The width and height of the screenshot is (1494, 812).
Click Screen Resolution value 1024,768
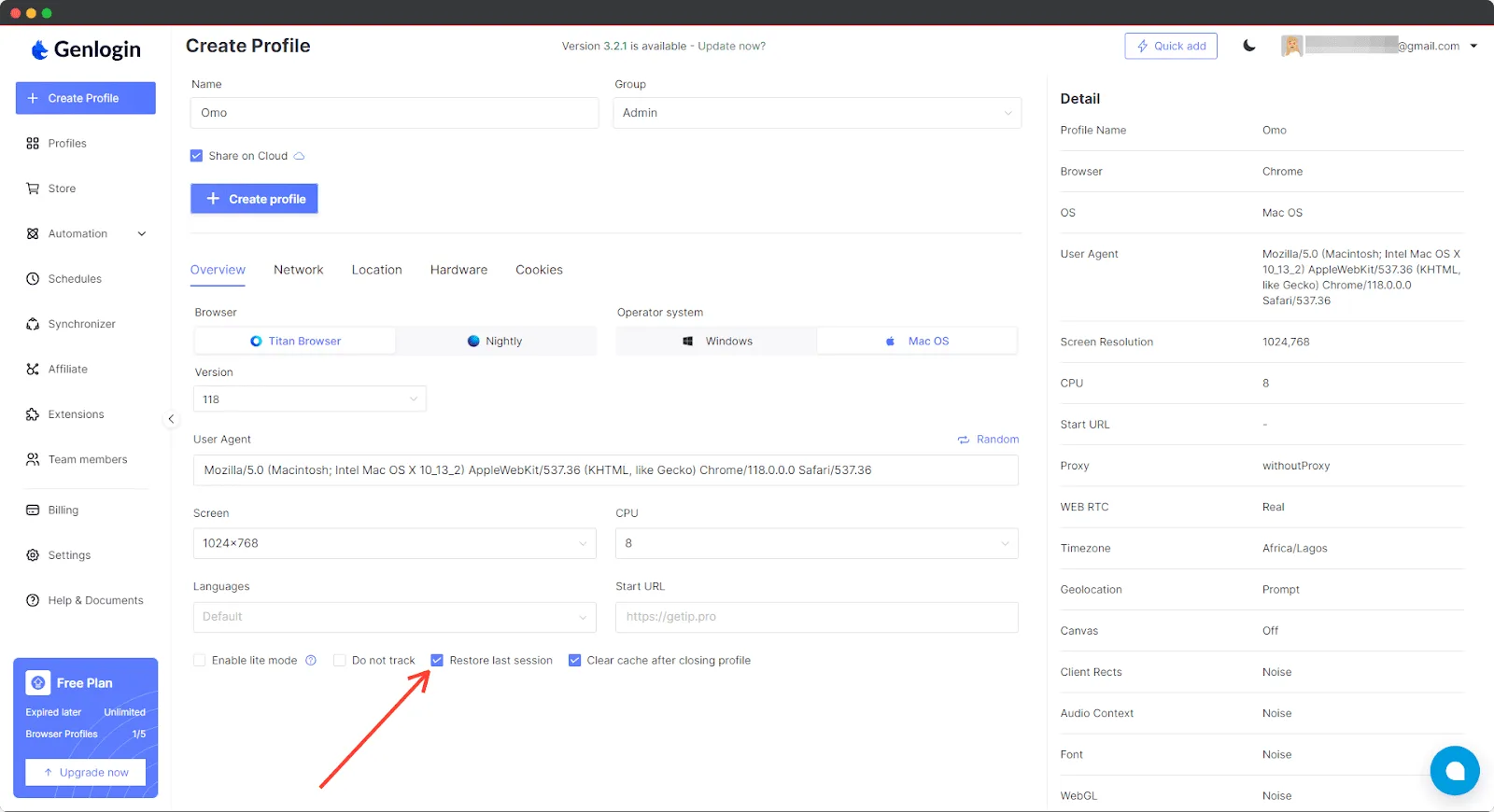pos(1286,343)
